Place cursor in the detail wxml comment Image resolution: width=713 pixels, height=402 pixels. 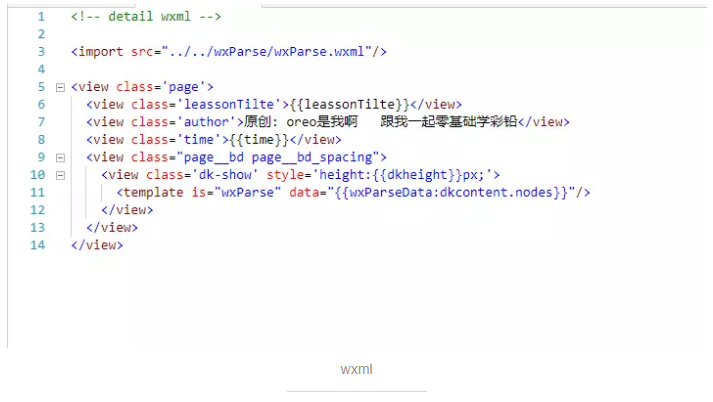coord(146,17)
